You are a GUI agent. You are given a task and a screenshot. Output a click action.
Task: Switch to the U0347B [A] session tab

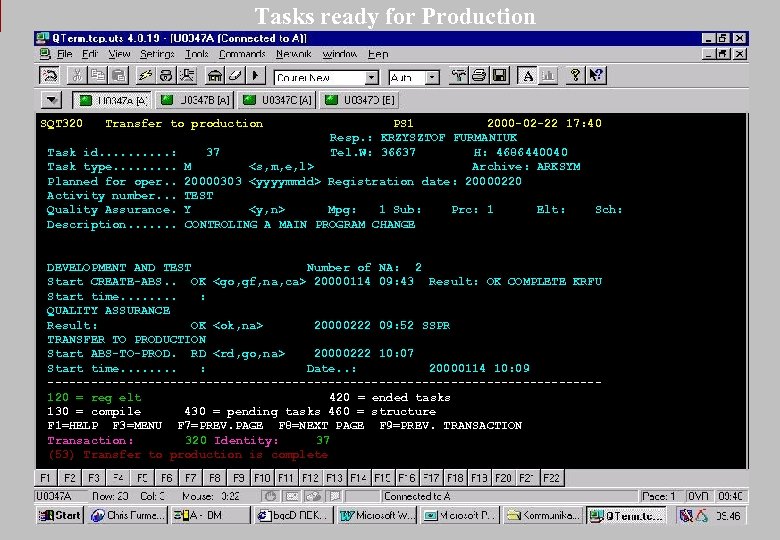[195, 100]
